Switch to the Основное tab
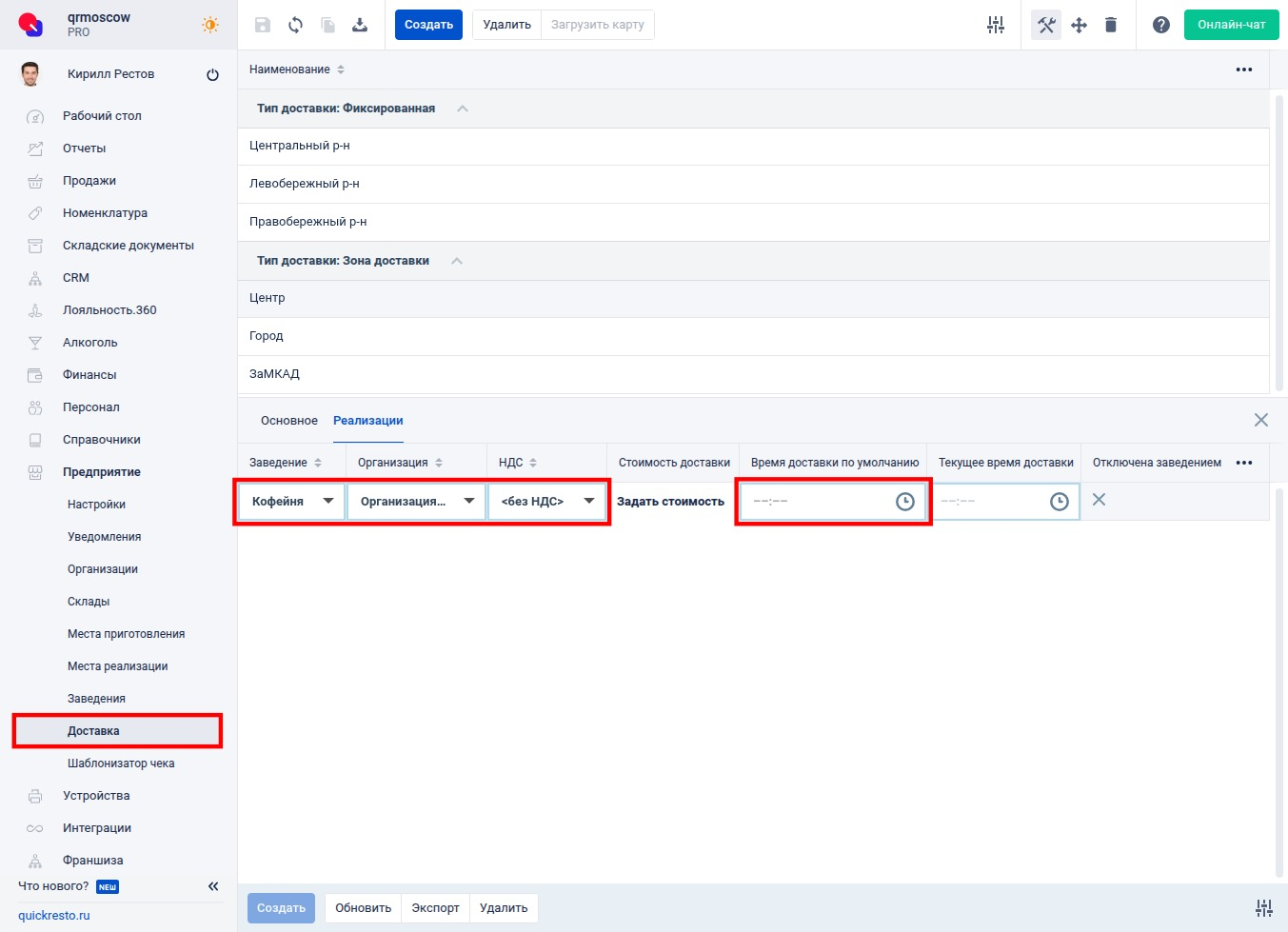The width and height of the screenshot is (1288, 932). [x=289, y=421]
